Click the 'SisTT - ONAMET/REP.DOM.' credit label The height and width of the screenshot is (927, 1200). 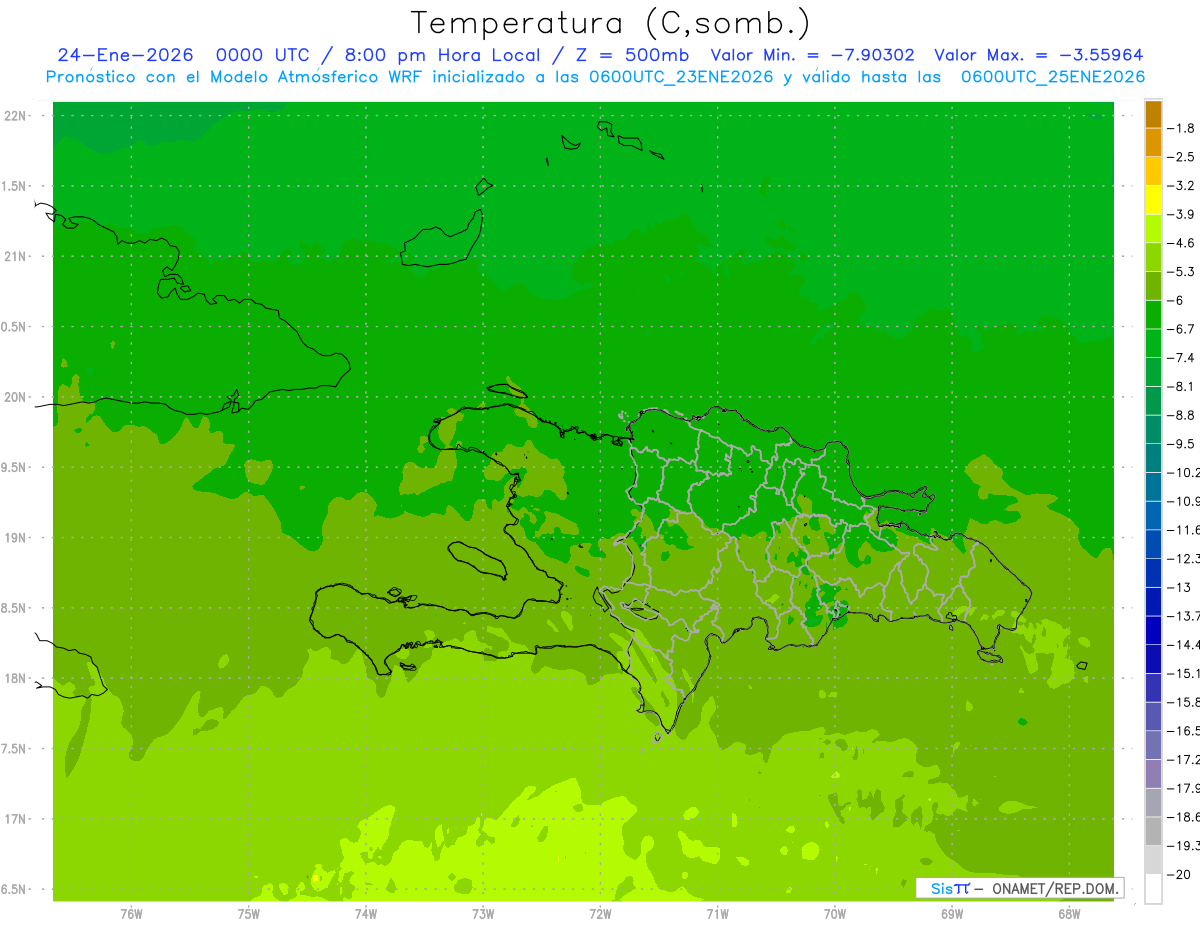(x=1019, y=888)
